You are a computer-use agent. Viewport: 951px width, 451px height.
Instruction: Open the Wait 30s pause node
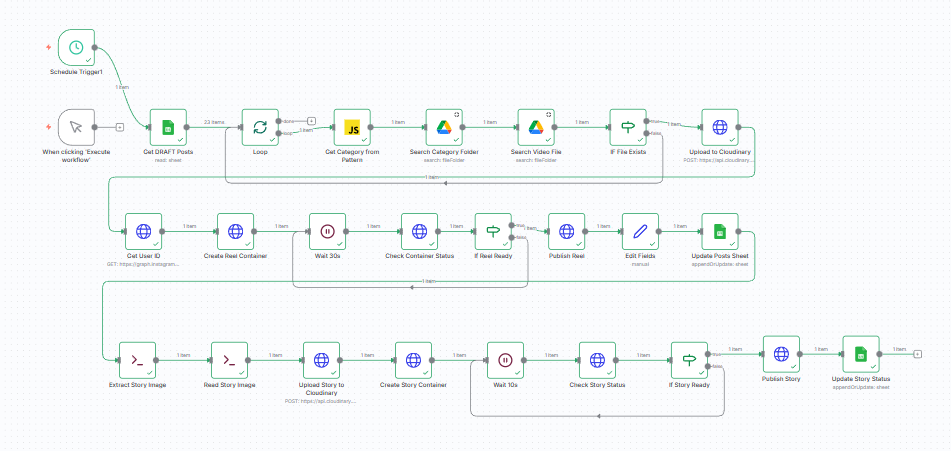(x=327, y=231)
